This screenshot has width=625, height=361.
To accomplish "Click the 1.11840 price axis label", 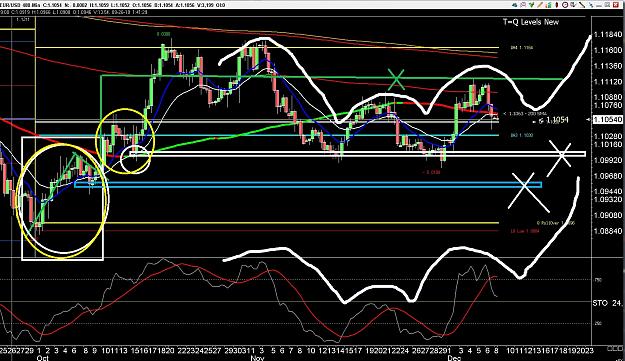I will [x=607, y=35].
